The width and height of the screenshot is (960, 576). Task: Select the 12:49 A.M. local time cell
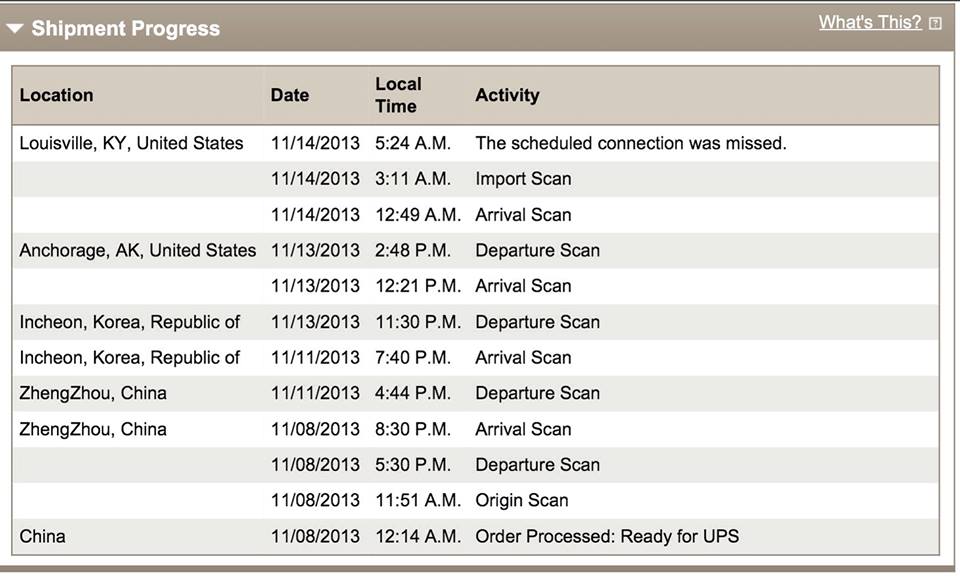point(417,215)
